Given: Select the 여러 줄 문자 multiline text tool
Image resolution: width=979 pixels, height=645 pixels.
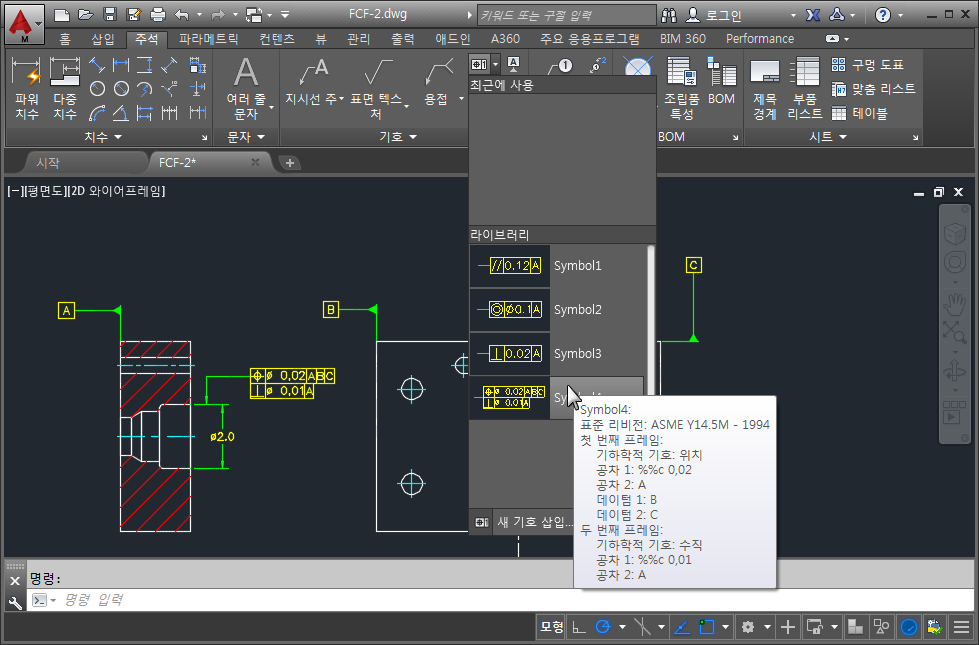Looking at the screenshot, I should click(x=246, y=89).
